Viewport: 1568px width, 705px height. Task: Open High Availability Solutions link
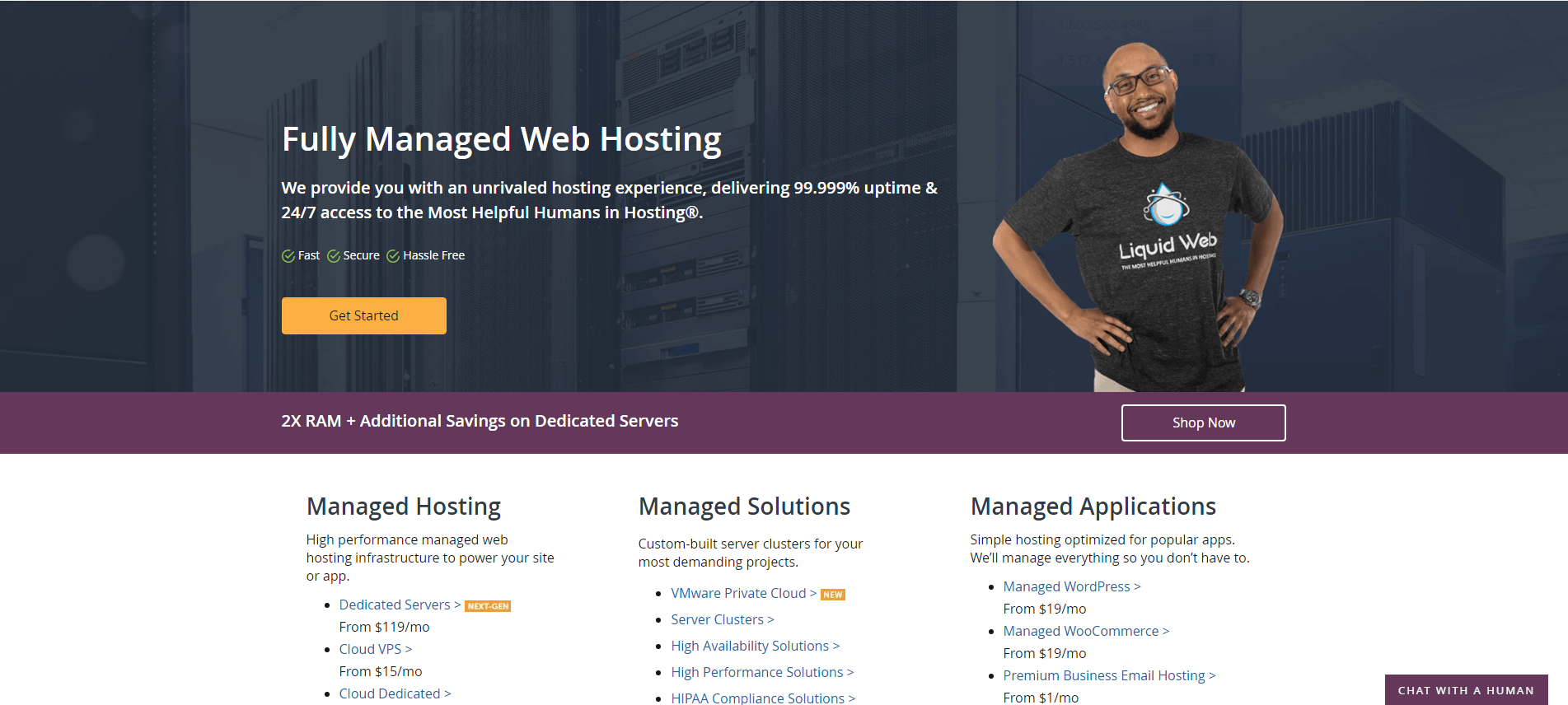(756, 646)
